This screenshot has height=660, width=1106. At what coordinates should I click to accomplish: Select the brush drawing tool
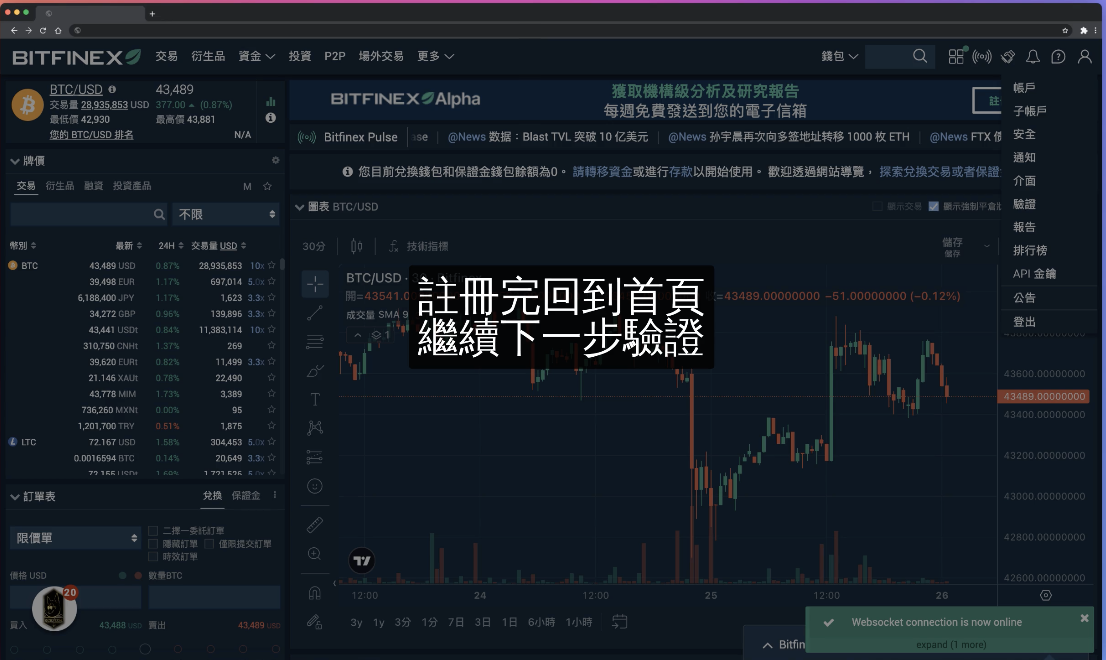(x=315, y=371)
